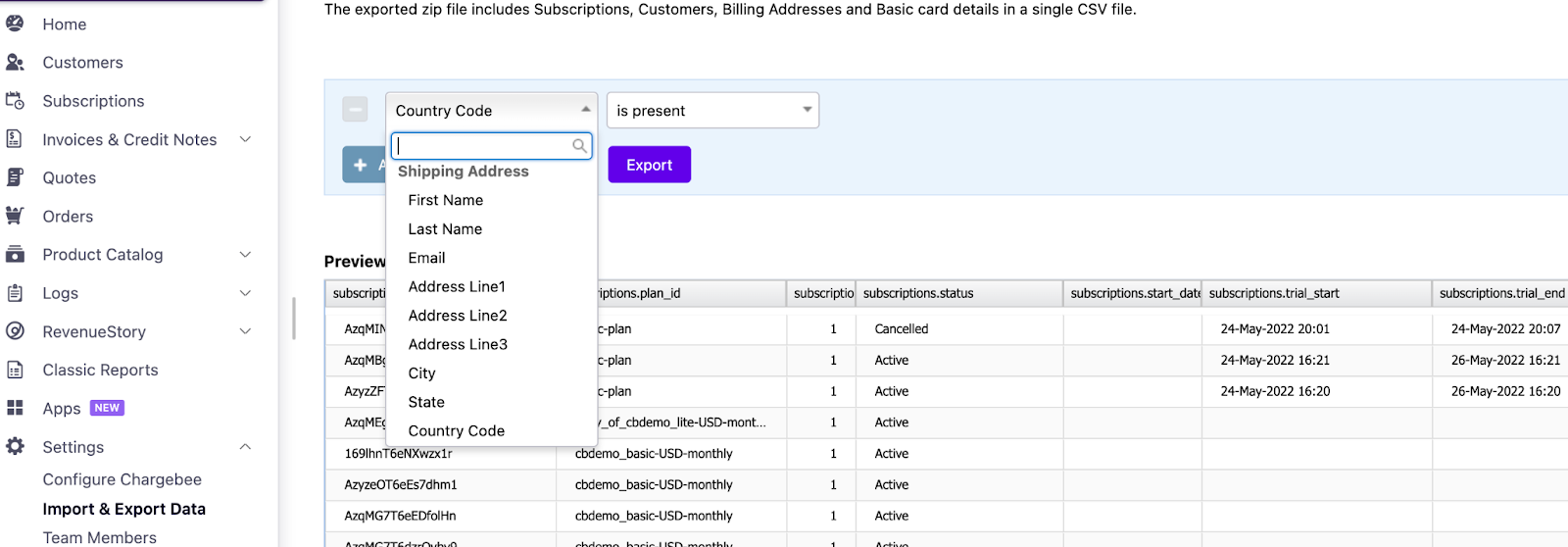This screenshot has height=547, width=1568.
Task: Remove filter with the minus button
Action: (x=355, y=110)
